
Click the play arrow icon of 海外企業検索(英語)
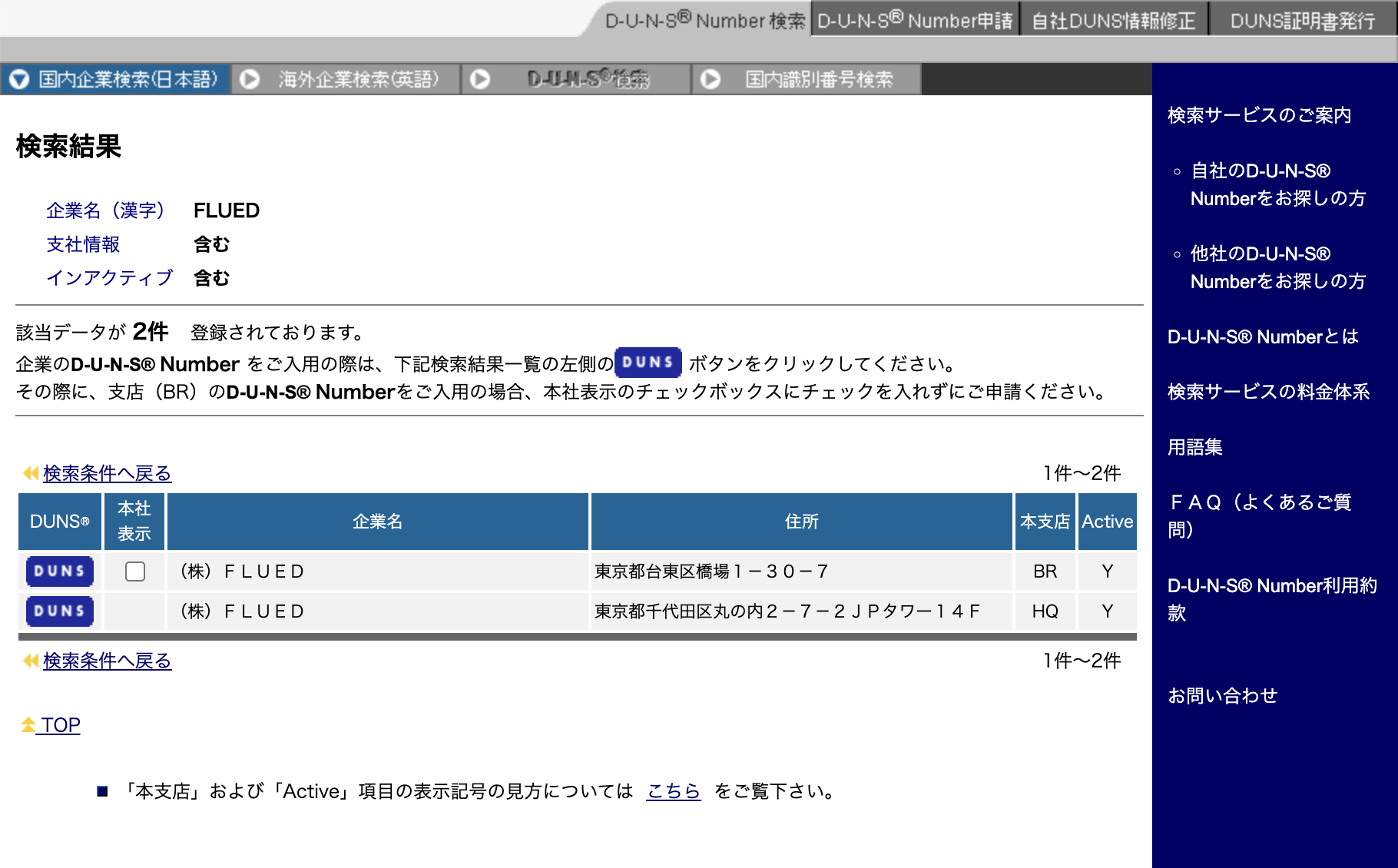[250, 79]
